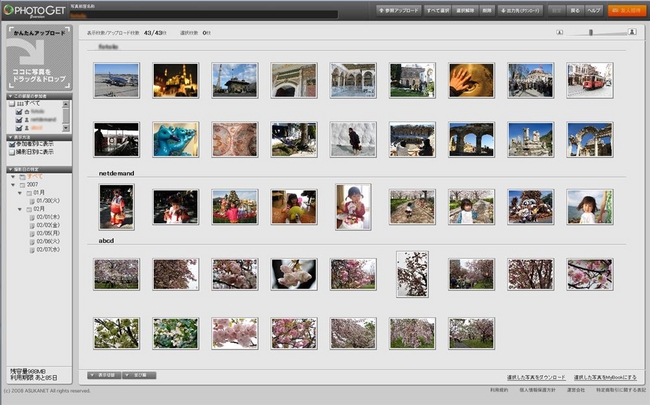Click the 2007 folder label
The width and height of the screenshot is (650, 405).
pyautogui.click(x=32, y=185)
